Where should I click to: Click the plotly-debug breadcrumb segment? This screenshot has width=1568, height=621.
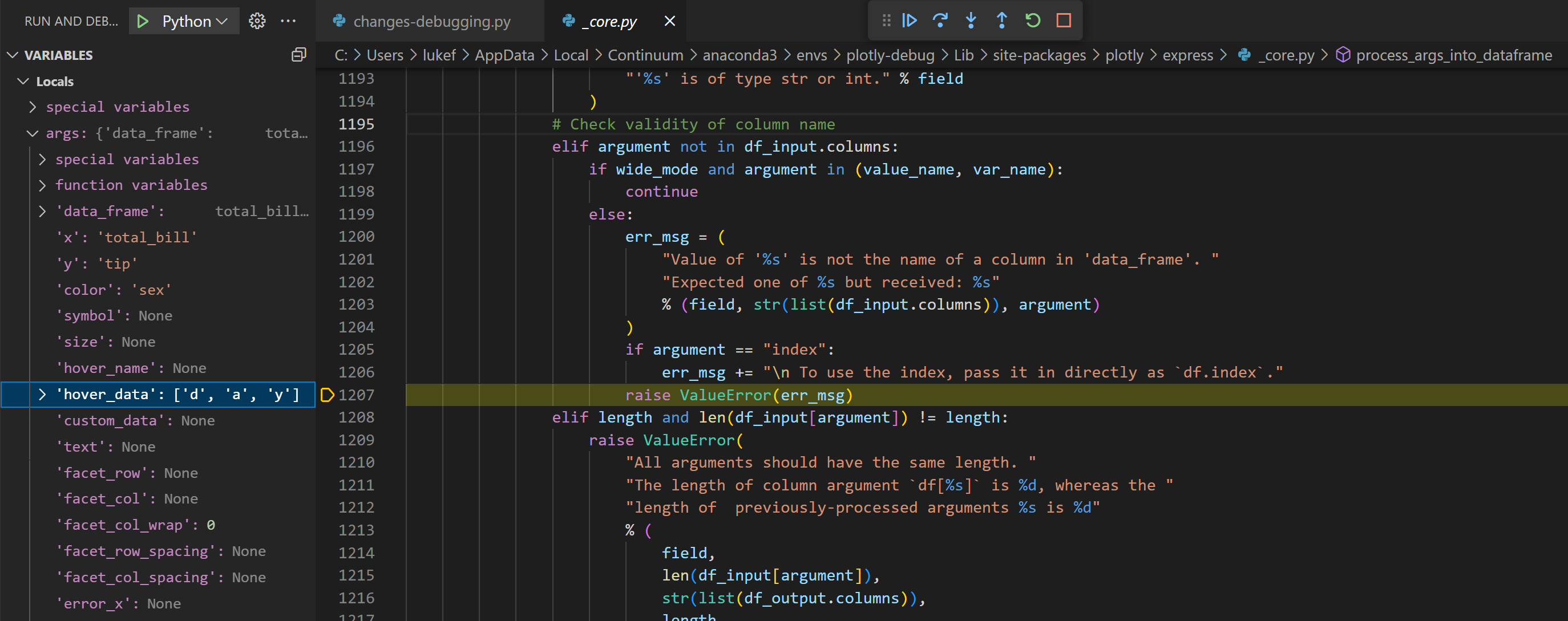[890, 55]
